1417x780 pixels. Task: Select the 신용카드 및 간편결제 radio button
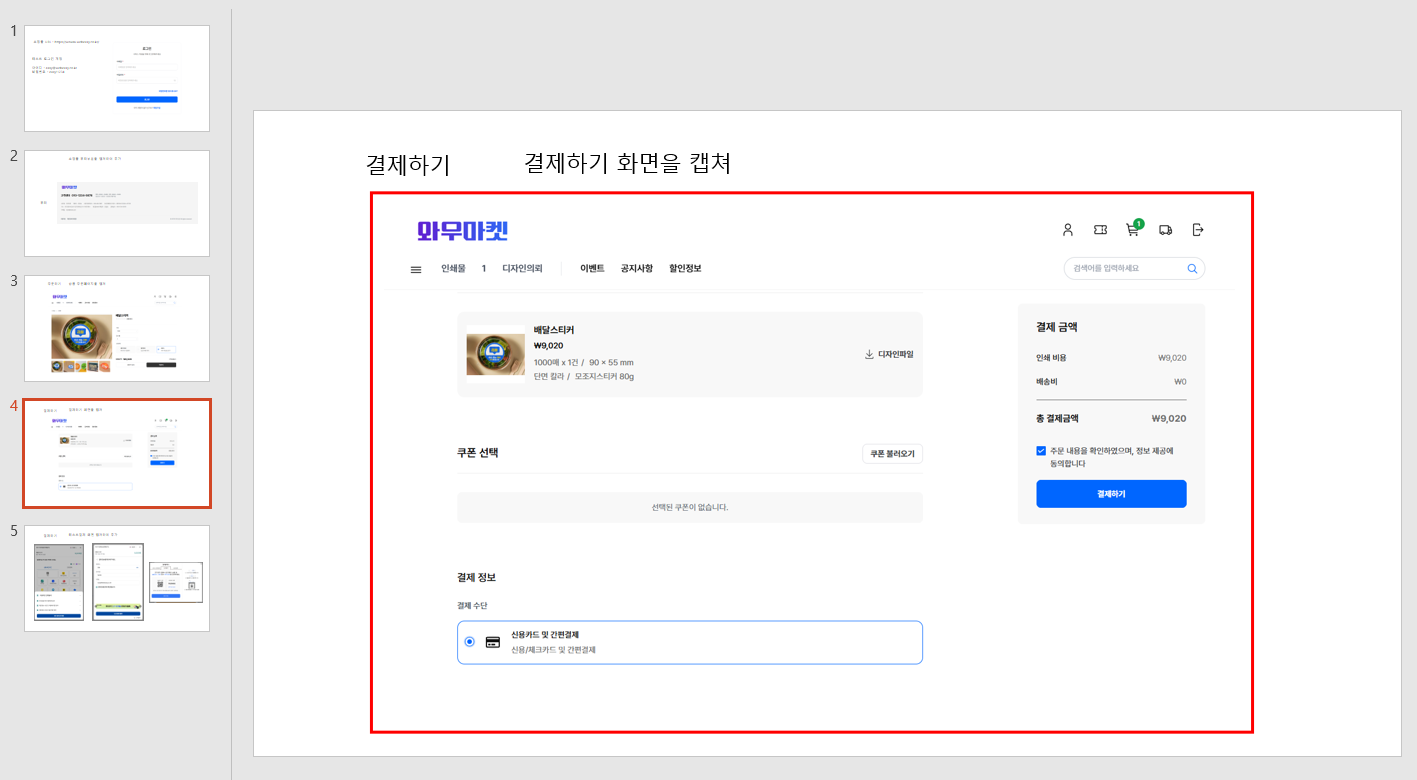coord(470,642)
